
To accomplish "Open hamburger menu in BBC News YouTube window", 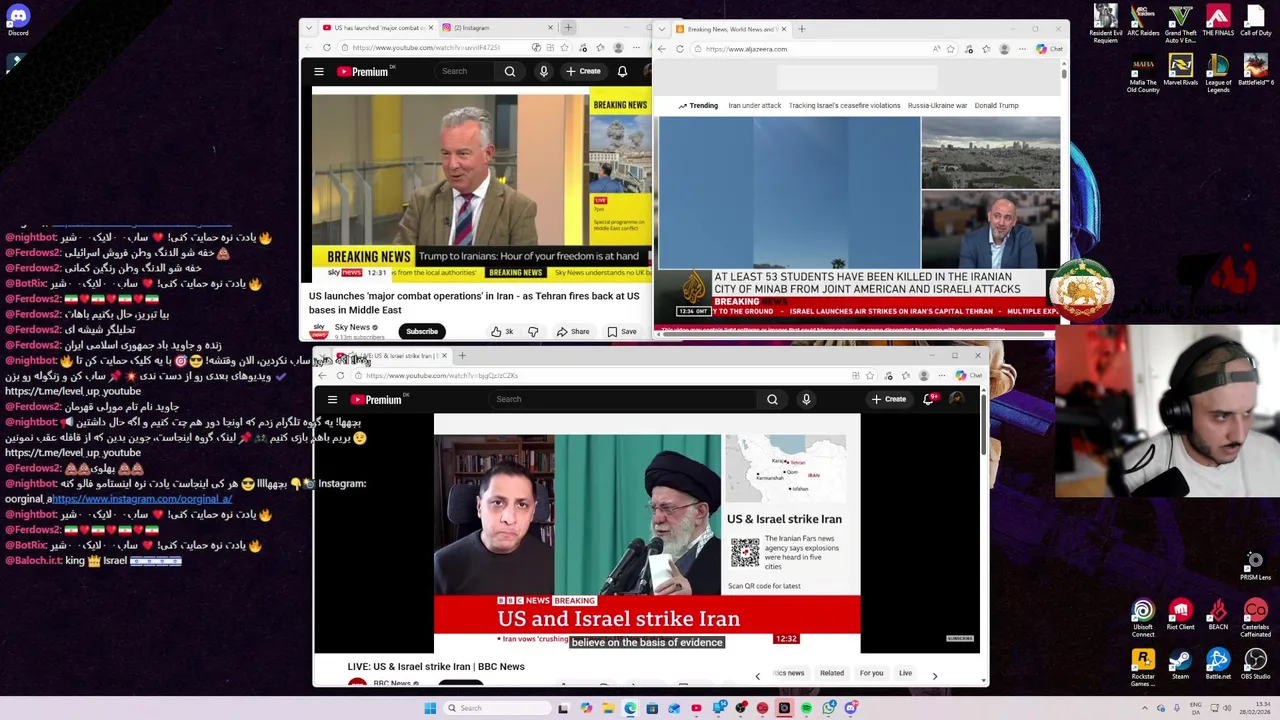I will click(x=332, y=399).
